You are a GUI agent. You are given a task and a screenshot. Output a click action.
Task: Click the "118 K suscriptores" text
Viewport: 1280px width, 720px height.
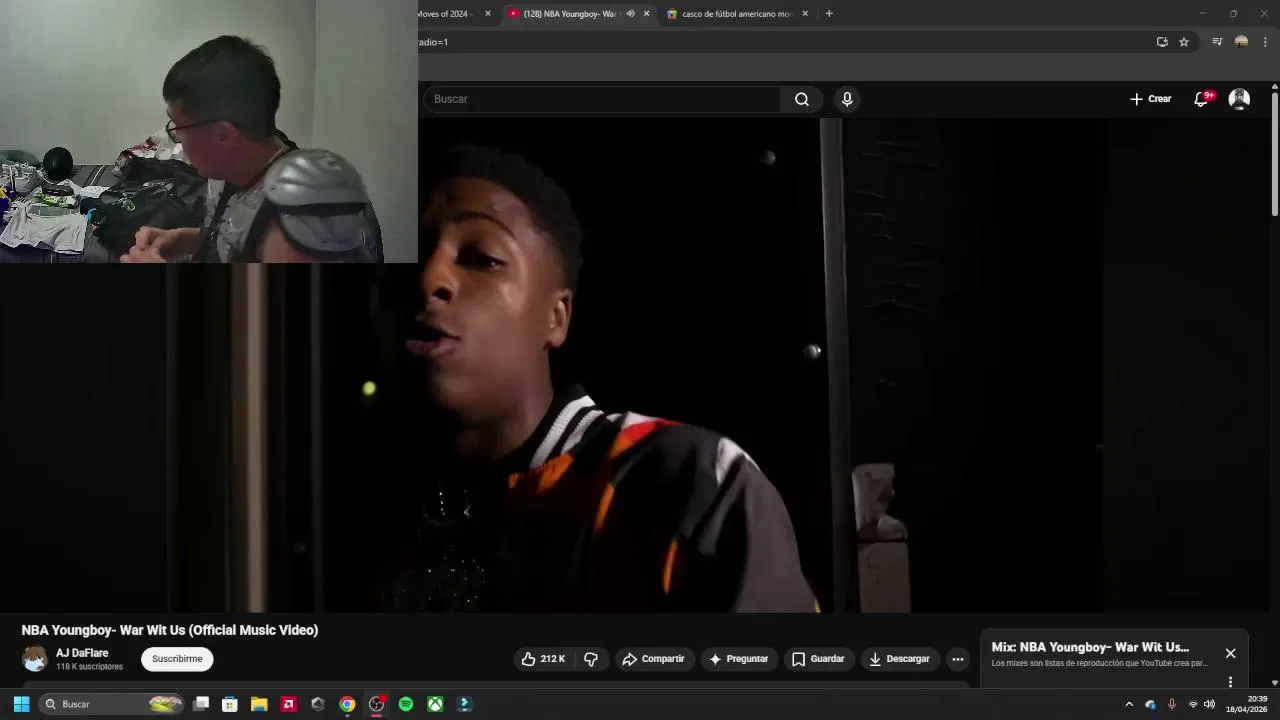[x=89, y=667]
